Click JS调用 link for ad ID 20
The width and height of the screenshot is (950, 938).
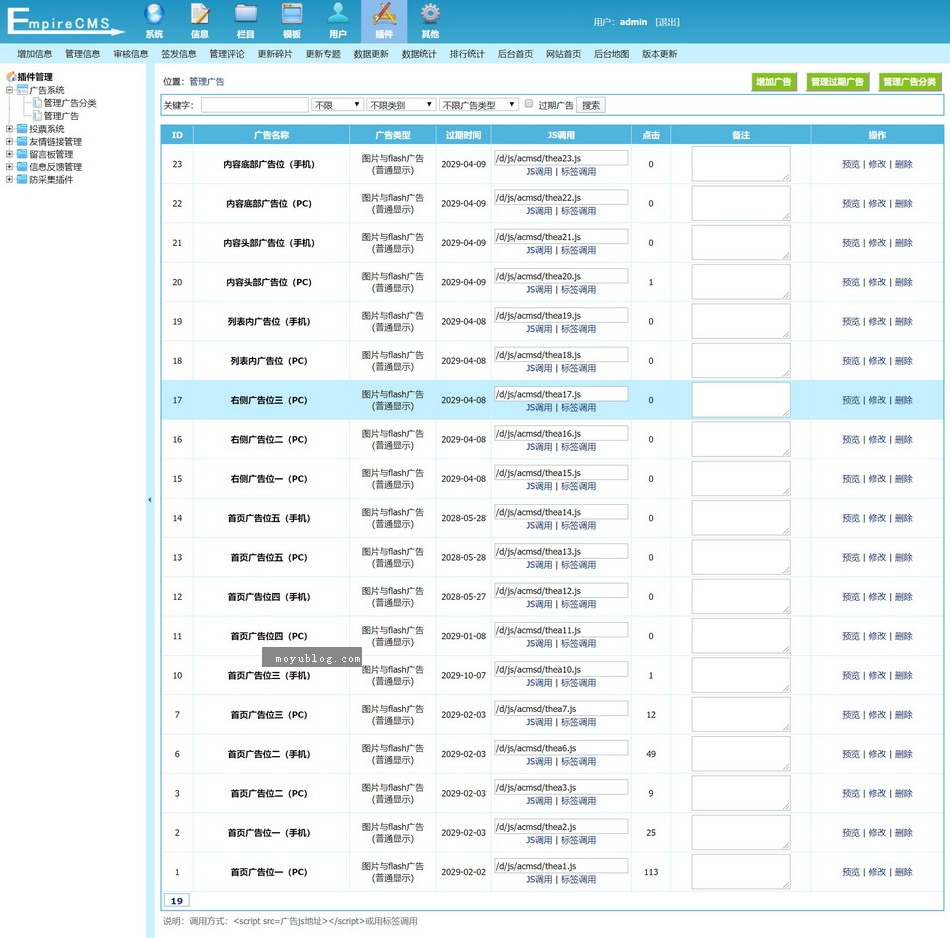click(539, 290)
